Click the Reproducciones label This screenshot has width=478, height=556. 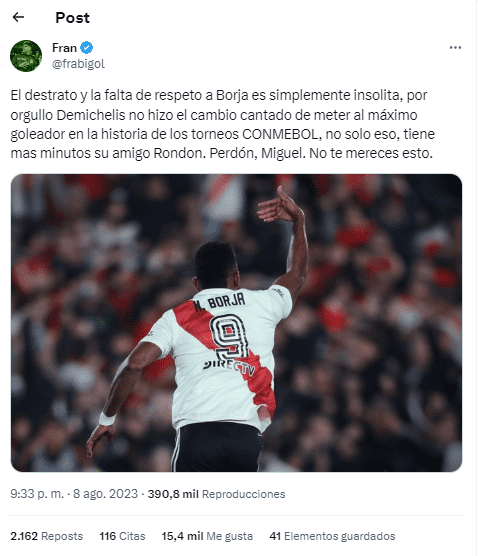244,494
